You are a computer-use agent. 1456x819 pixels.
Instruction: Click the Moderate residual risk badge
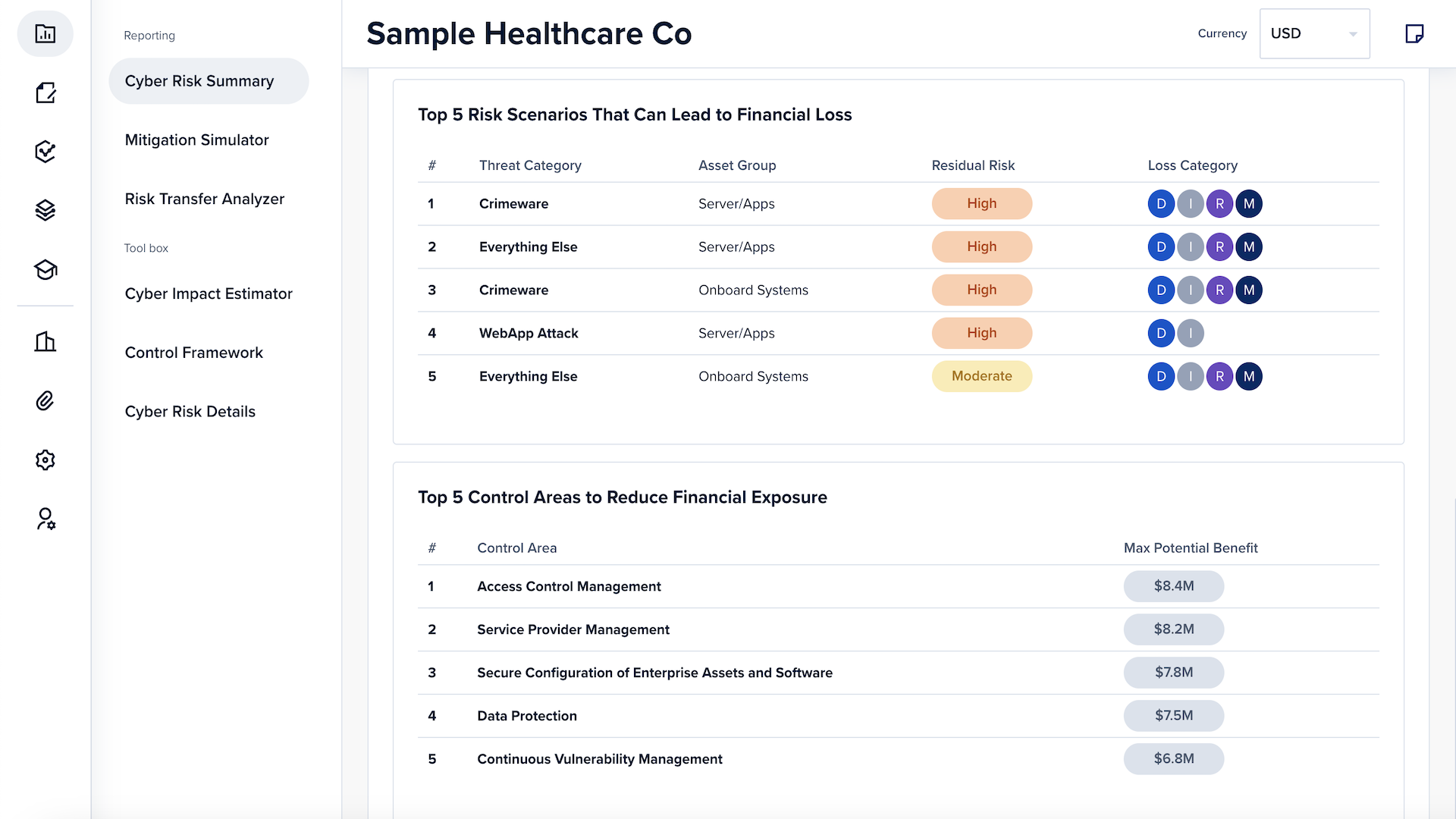point(981,376)
